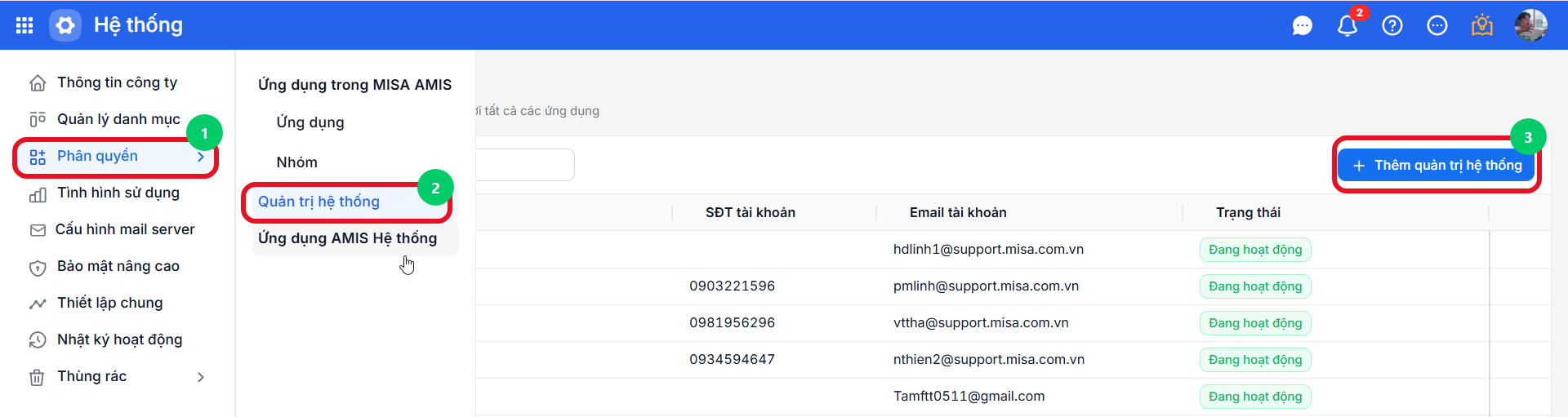
Task: Click the search input field
Action: [525, 165]
